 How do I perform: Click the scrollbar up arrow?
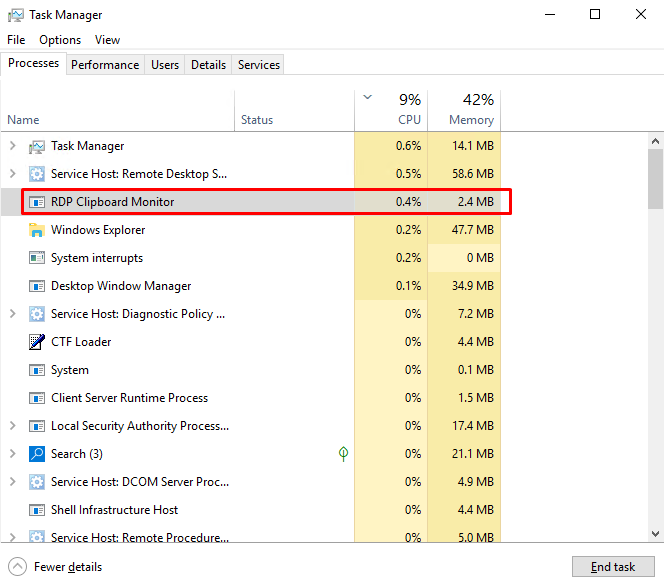pos(655,141)
